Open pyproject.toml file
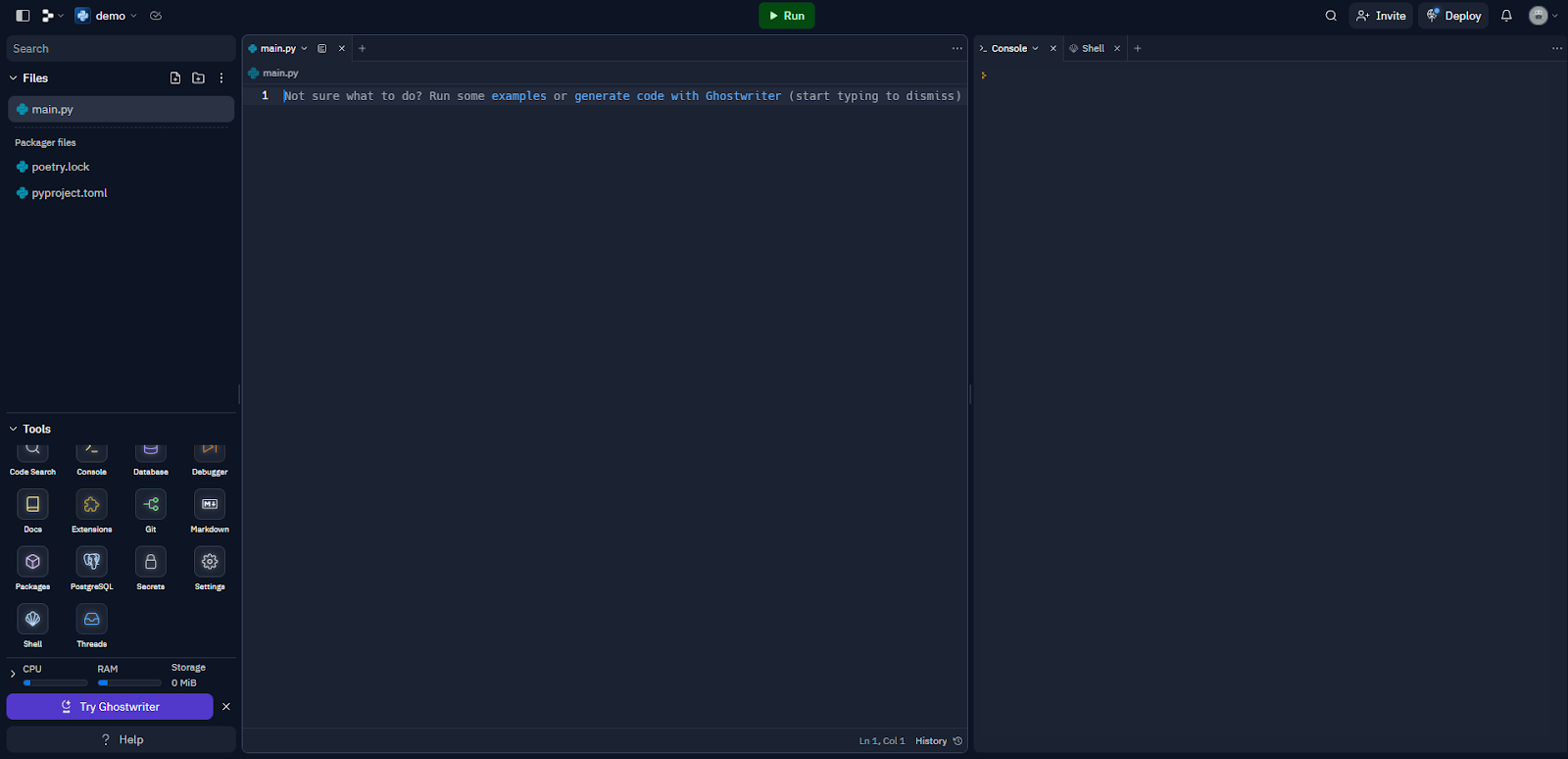The width and height of the screenshot is (1568, 759). [x=69, y=193]
